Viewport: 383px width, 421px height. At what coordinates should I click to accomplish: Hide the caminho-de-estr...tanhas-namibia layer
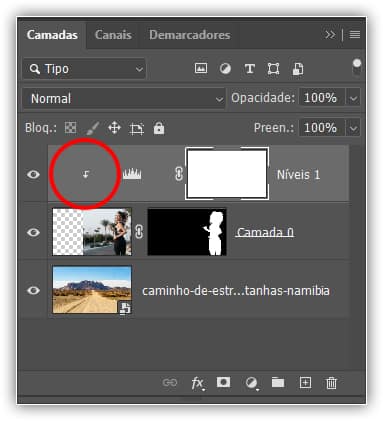tap(33, 291)
